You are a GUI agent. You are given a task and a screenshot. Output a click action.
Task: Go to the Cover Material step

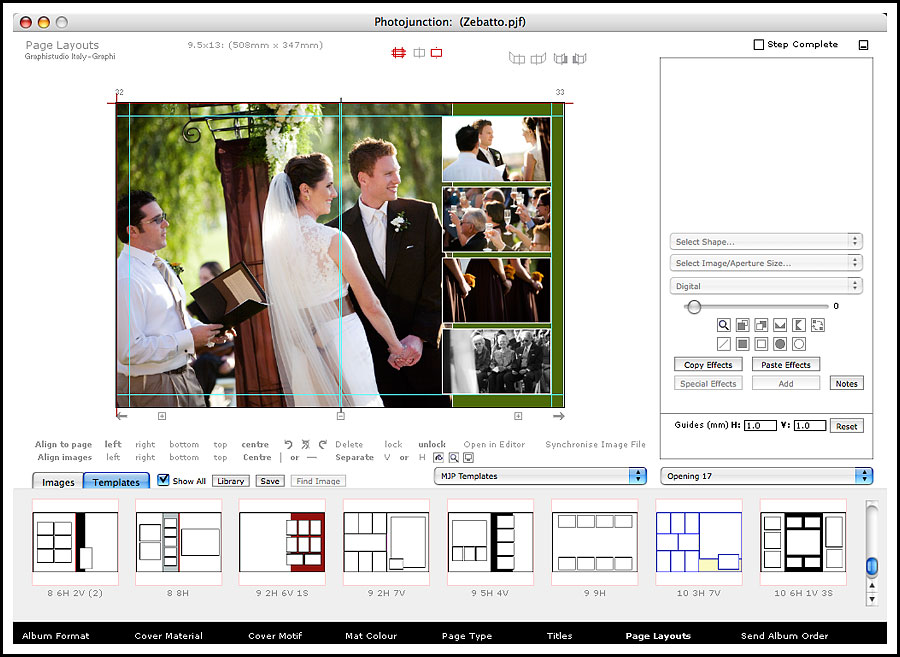[x=169, y=636]
